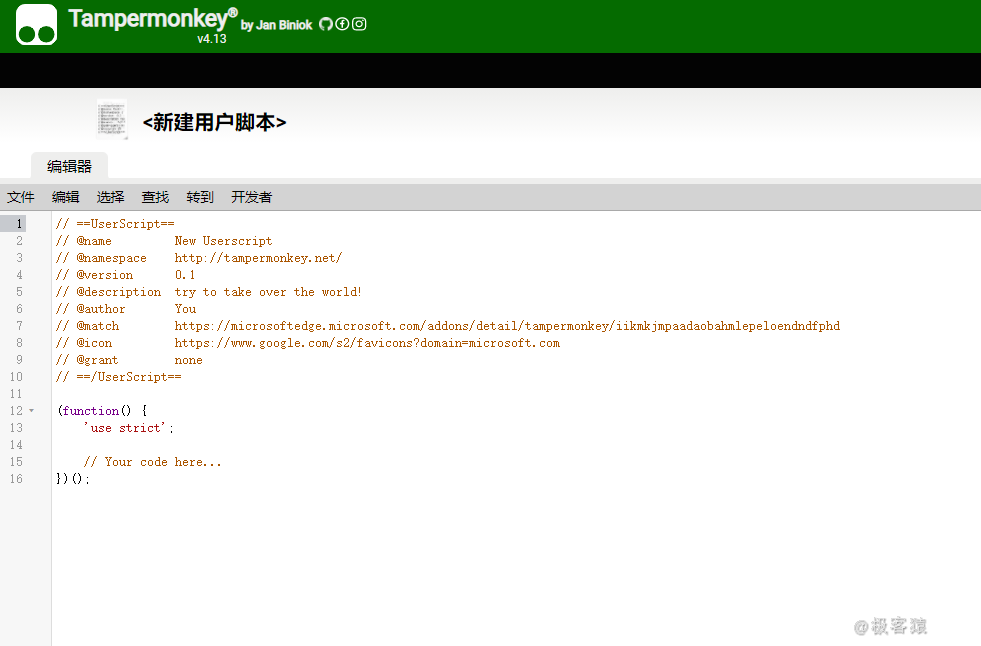Switch to the 编辑器 tab

69,166
